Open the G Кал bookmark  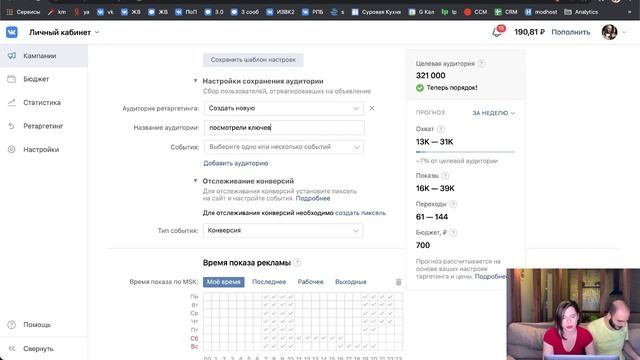tap(422, 12)
